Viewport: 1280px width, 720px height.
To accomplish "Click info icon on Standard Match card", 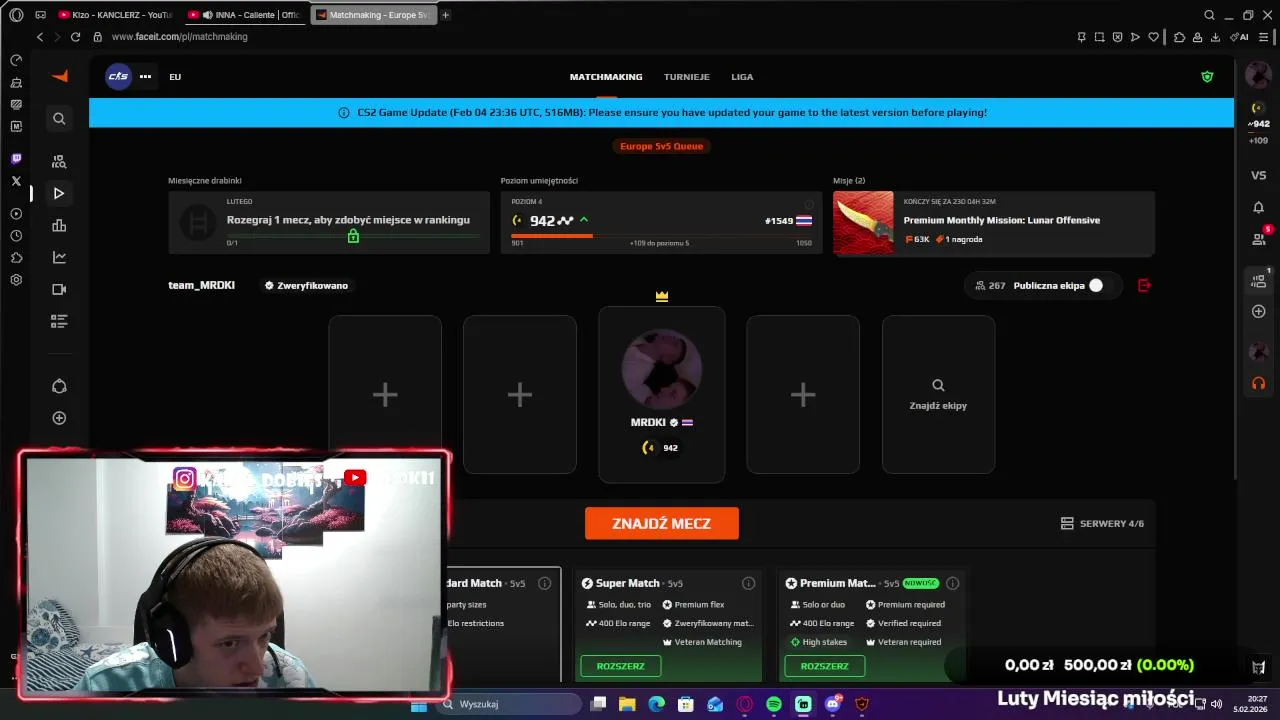I will [544, 583].
